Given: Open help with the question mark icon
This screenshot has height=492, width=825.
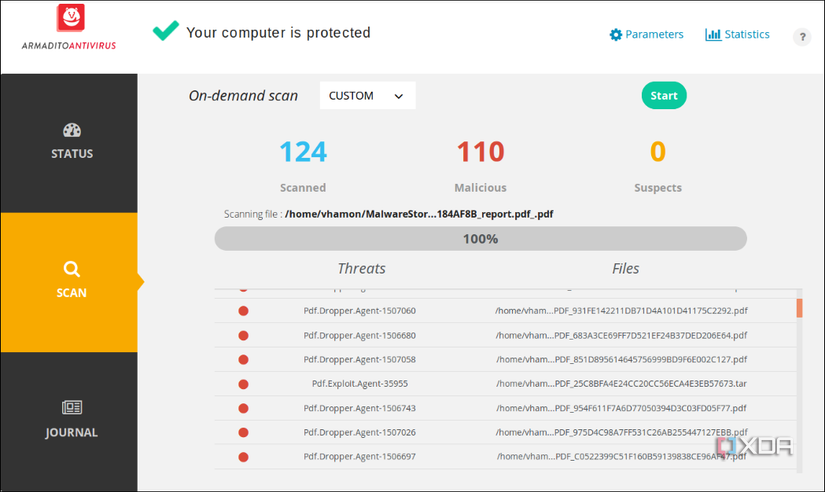Looking at the screenshot, I should tap(802, 37).
